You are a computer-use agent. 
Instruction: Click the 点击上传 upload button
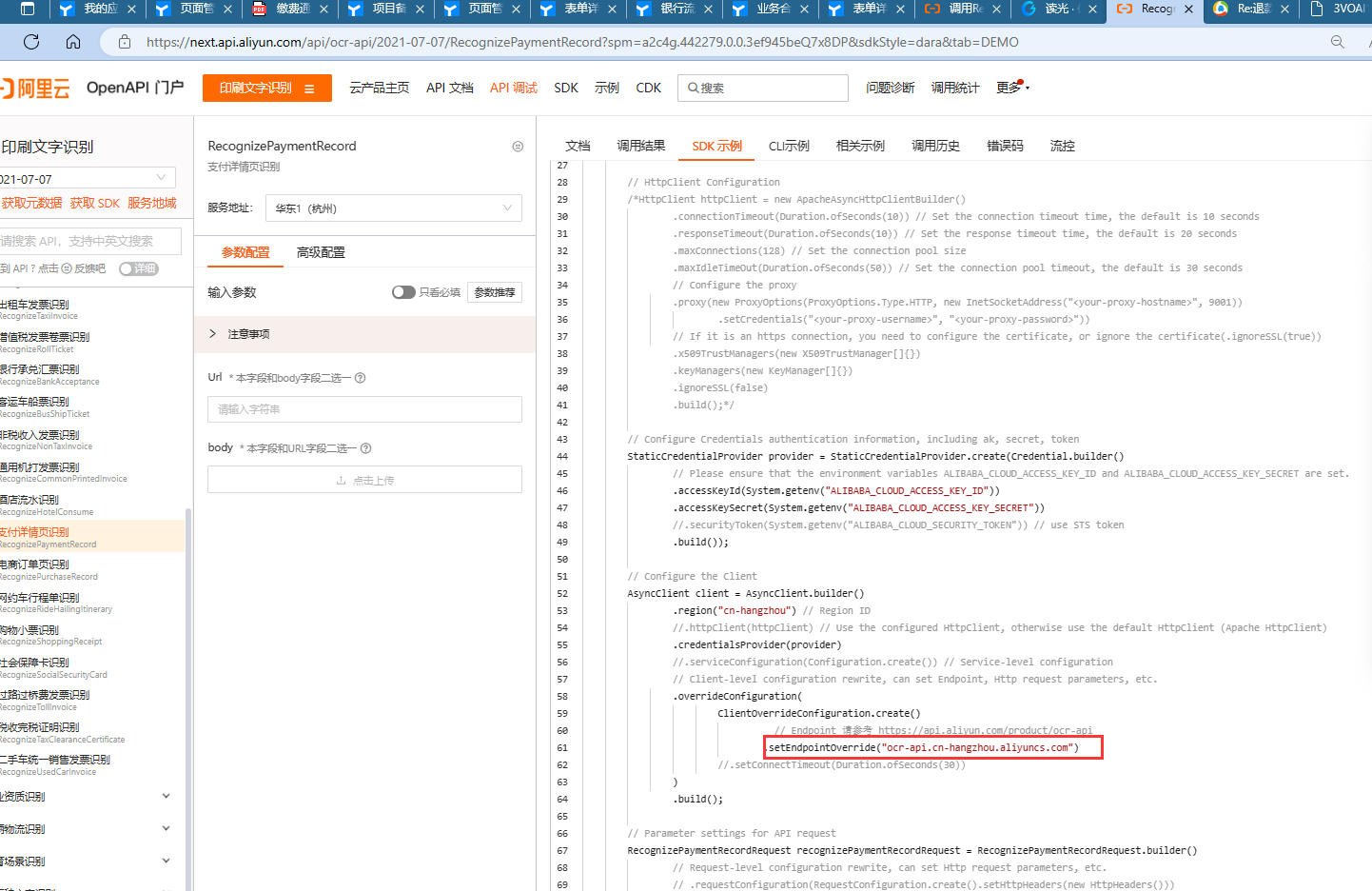[x=364, y=480]
